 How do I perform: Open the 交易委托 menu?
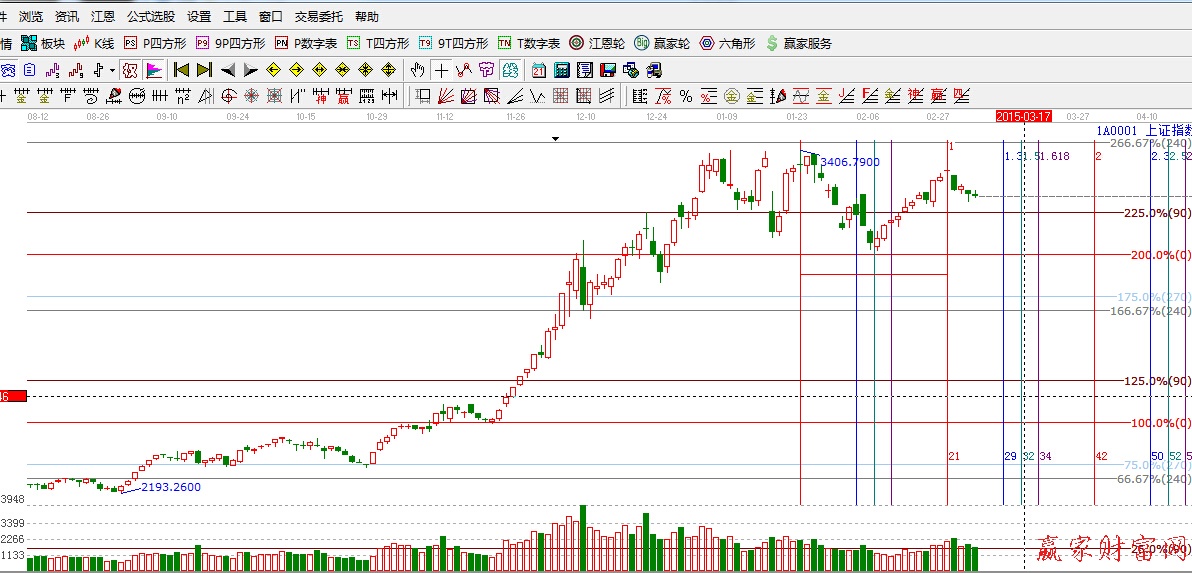click(318, 17)
